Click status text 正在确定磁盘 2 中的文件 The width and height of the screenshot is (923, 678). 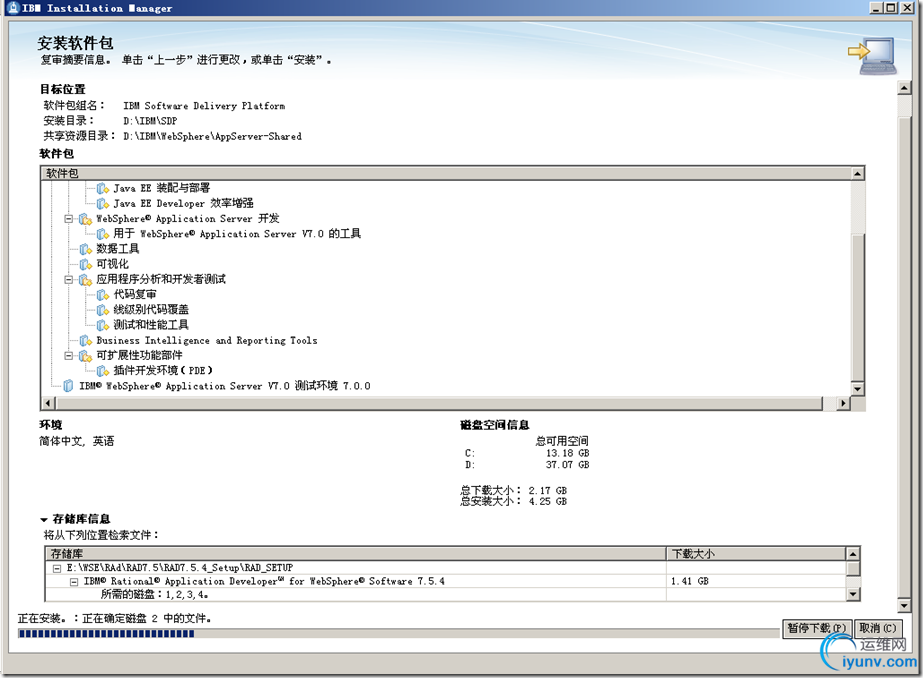[147, 619]
